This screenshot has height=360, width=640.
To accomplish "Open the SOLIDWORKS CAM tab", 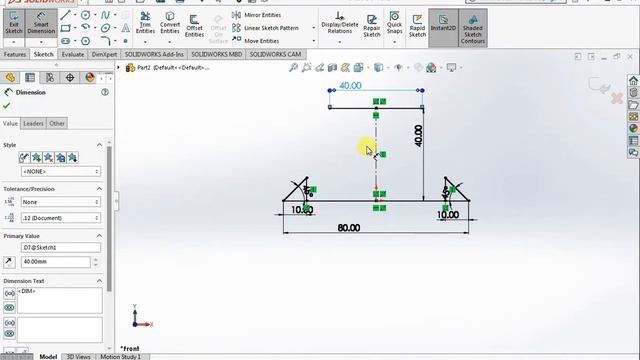I will tap(275, 54).
